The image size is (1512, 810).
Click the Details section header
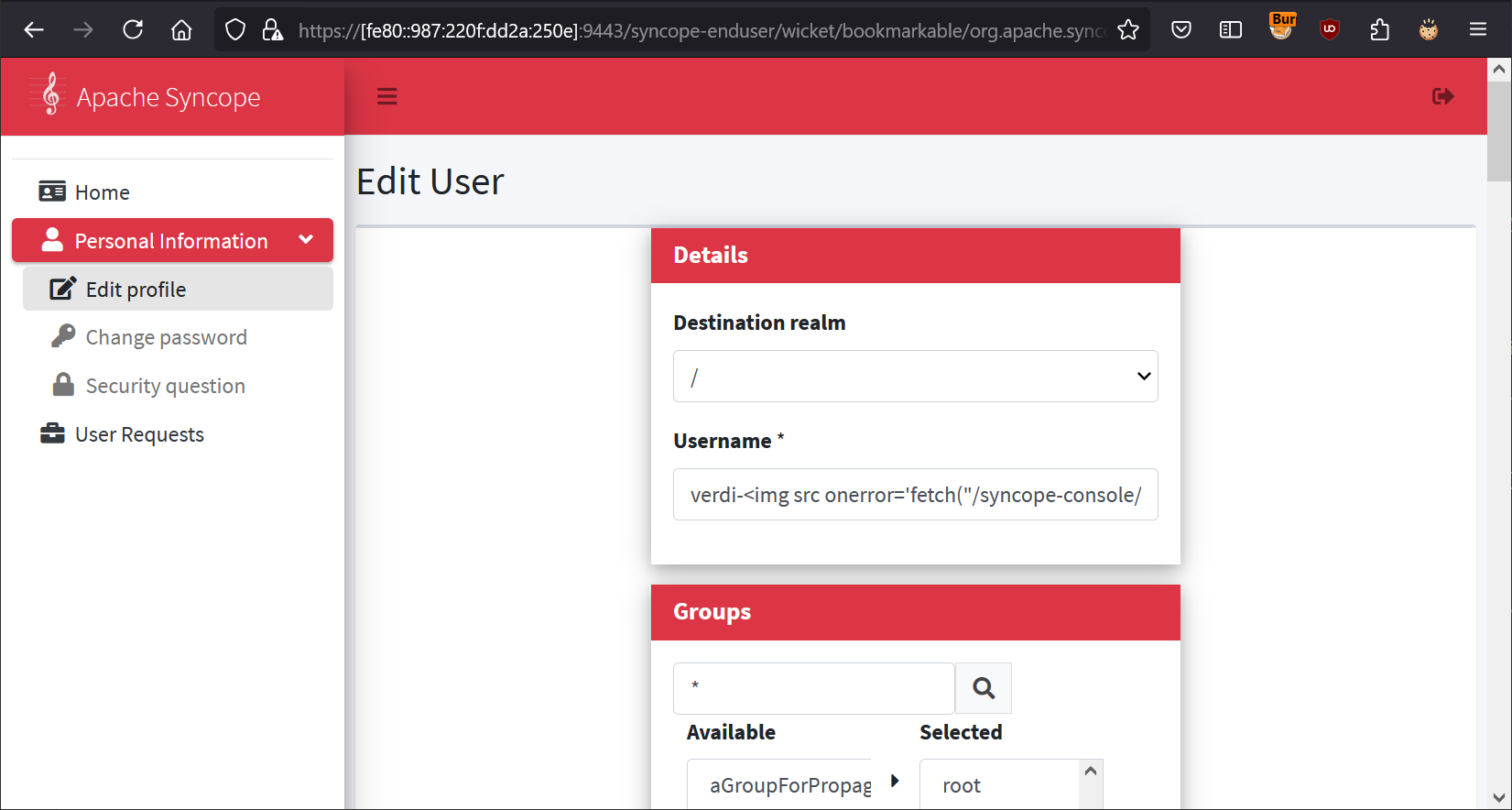[x=916, y=256]
